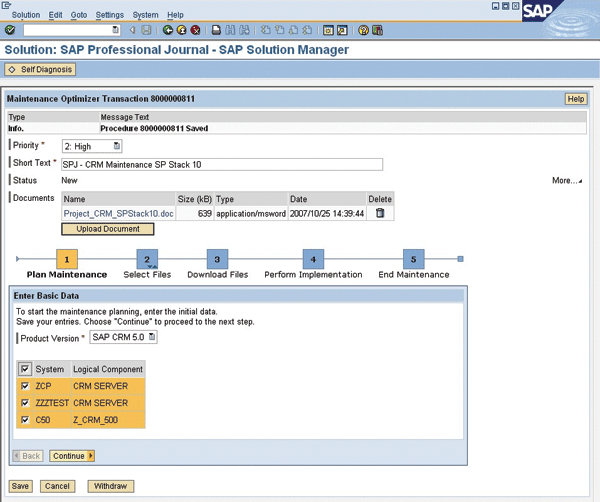Open the Settings menu
Viewport: 600px width, 502px height.
coord(109,15)
